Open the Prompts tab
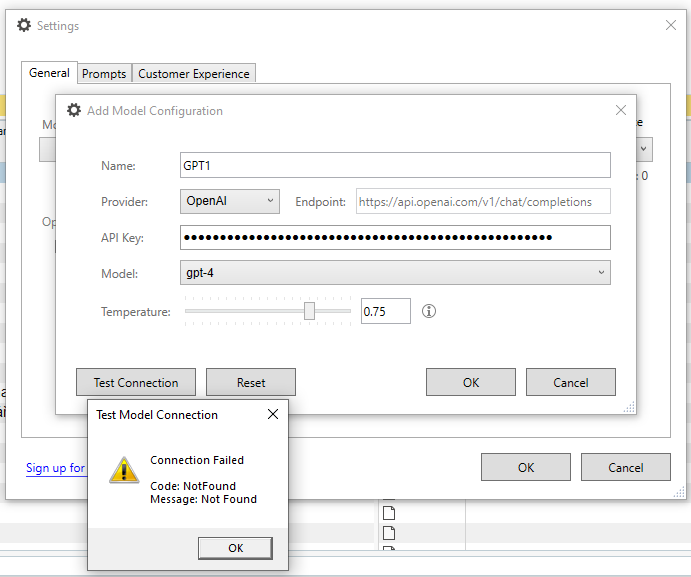 tap(104, 74)
